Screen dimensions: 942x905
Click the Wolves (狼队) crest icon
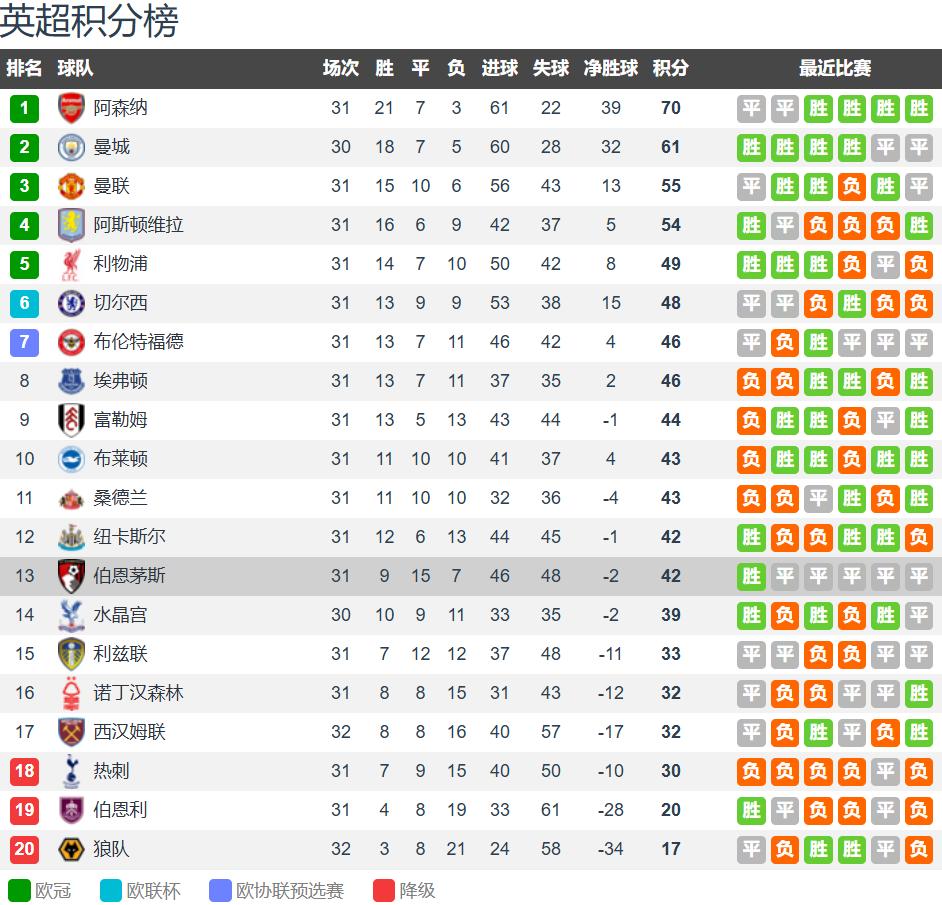click(x=71, y=849)
